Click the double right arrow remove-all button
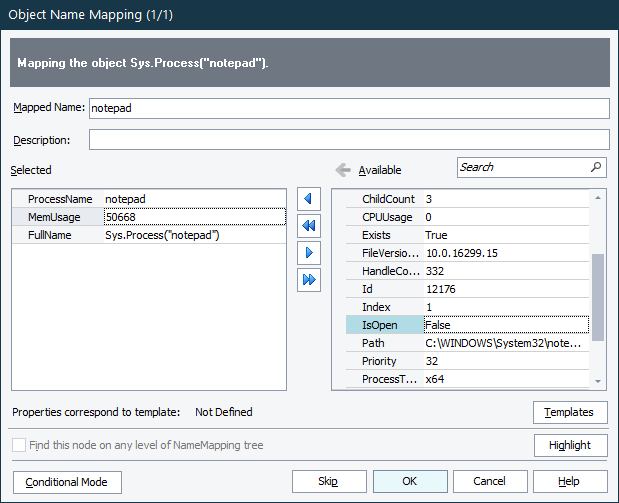 coord(309,280)
